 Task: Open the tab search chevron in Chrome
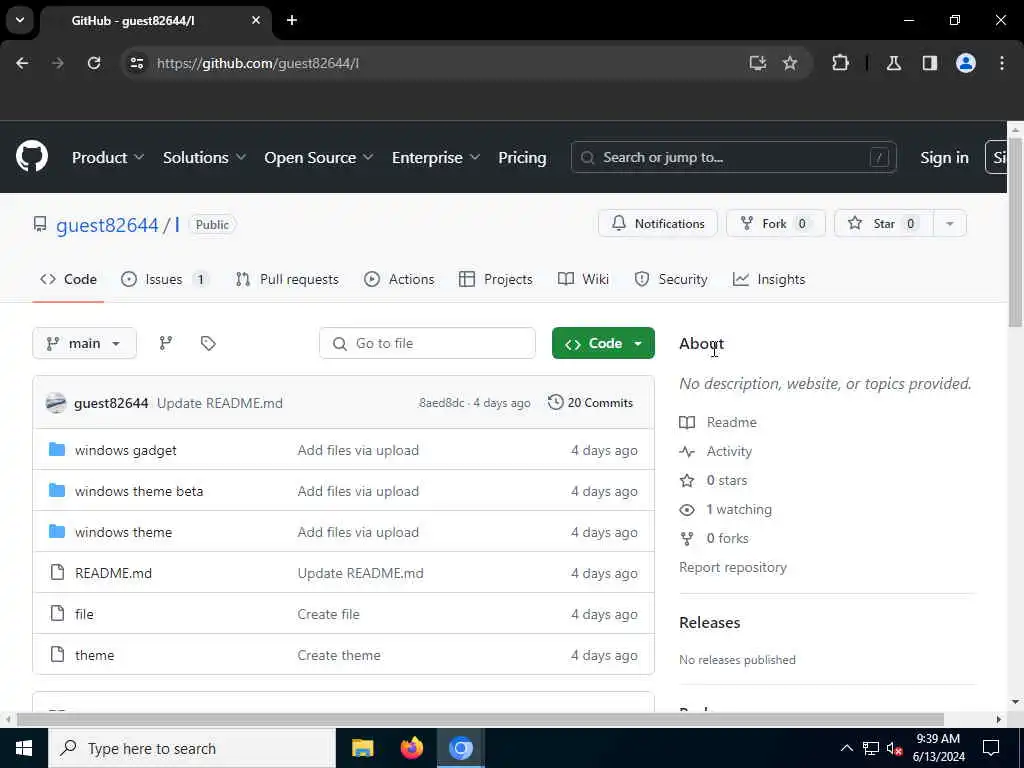tap(20, 20)
